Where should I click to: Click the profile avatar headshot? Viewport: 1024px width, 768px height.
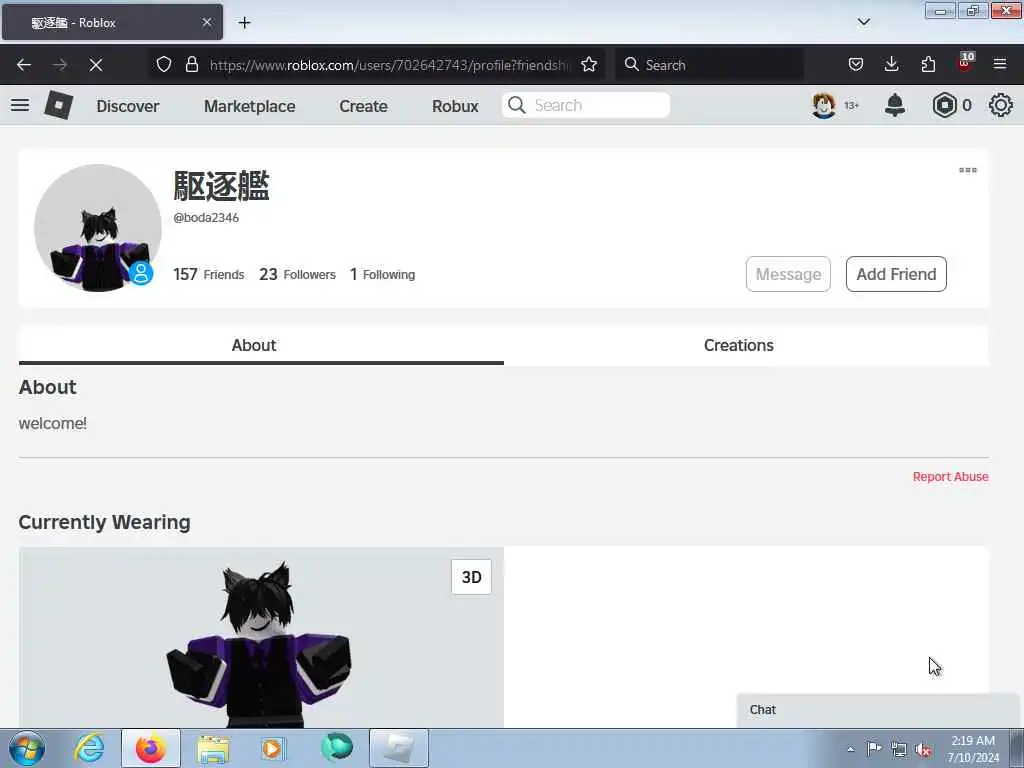(98, 228)
